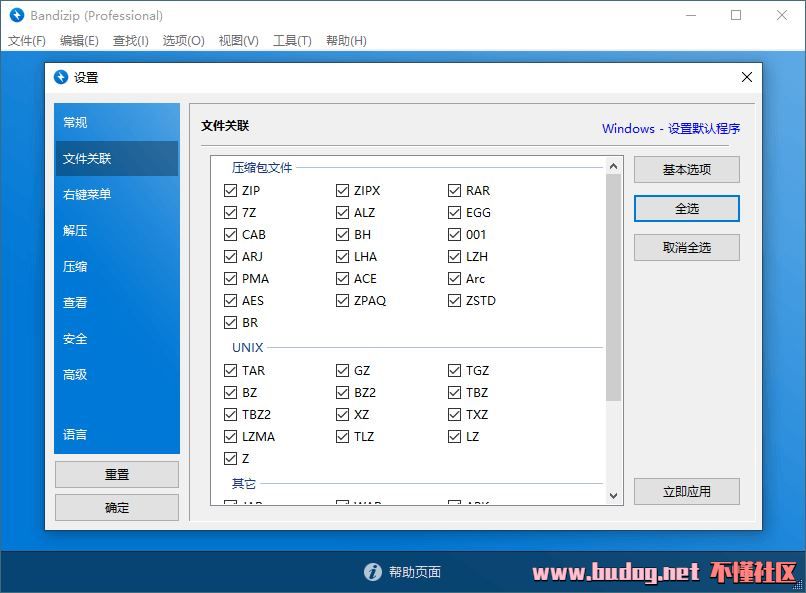Click the 设置 dialog's lightning icon
806x593 pixels.
[61, 77]
